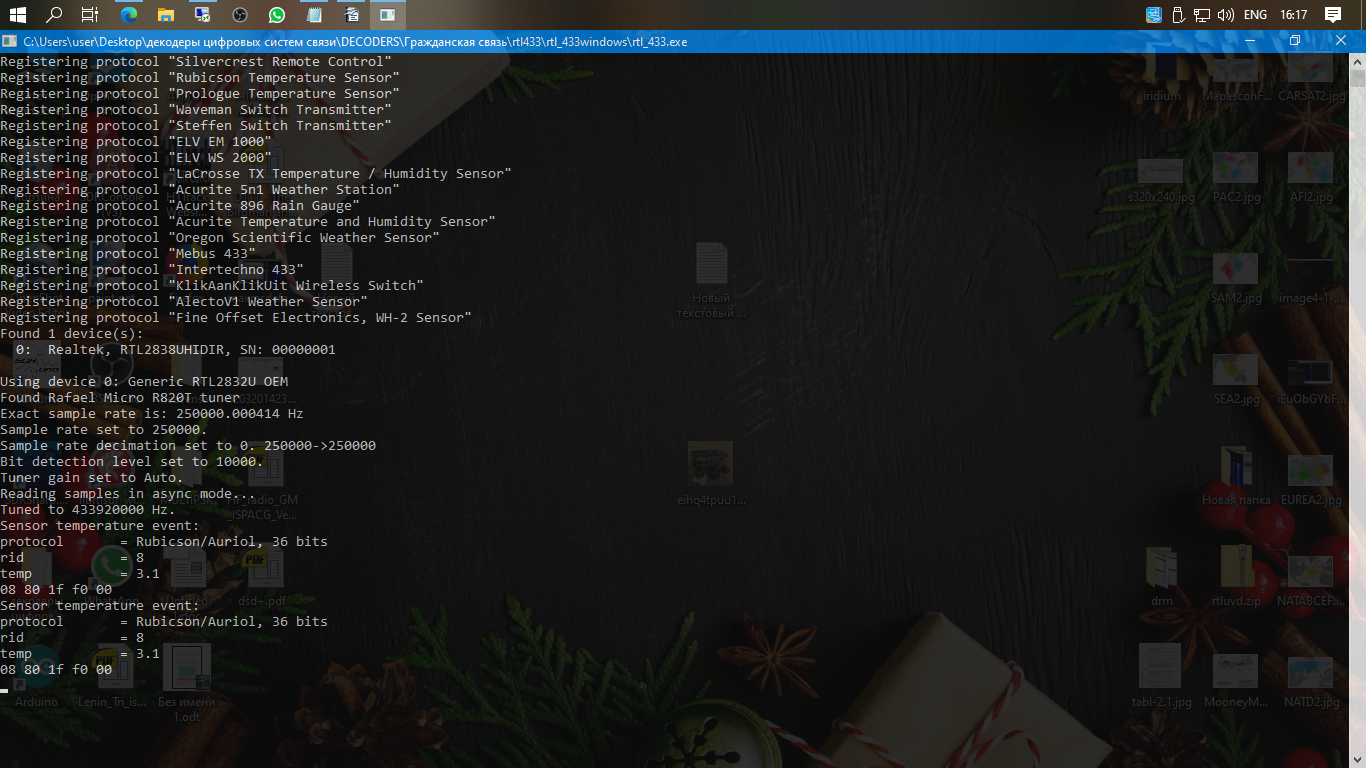
Task: Open File Explorer from the taskbar
Action: [166, 15]
